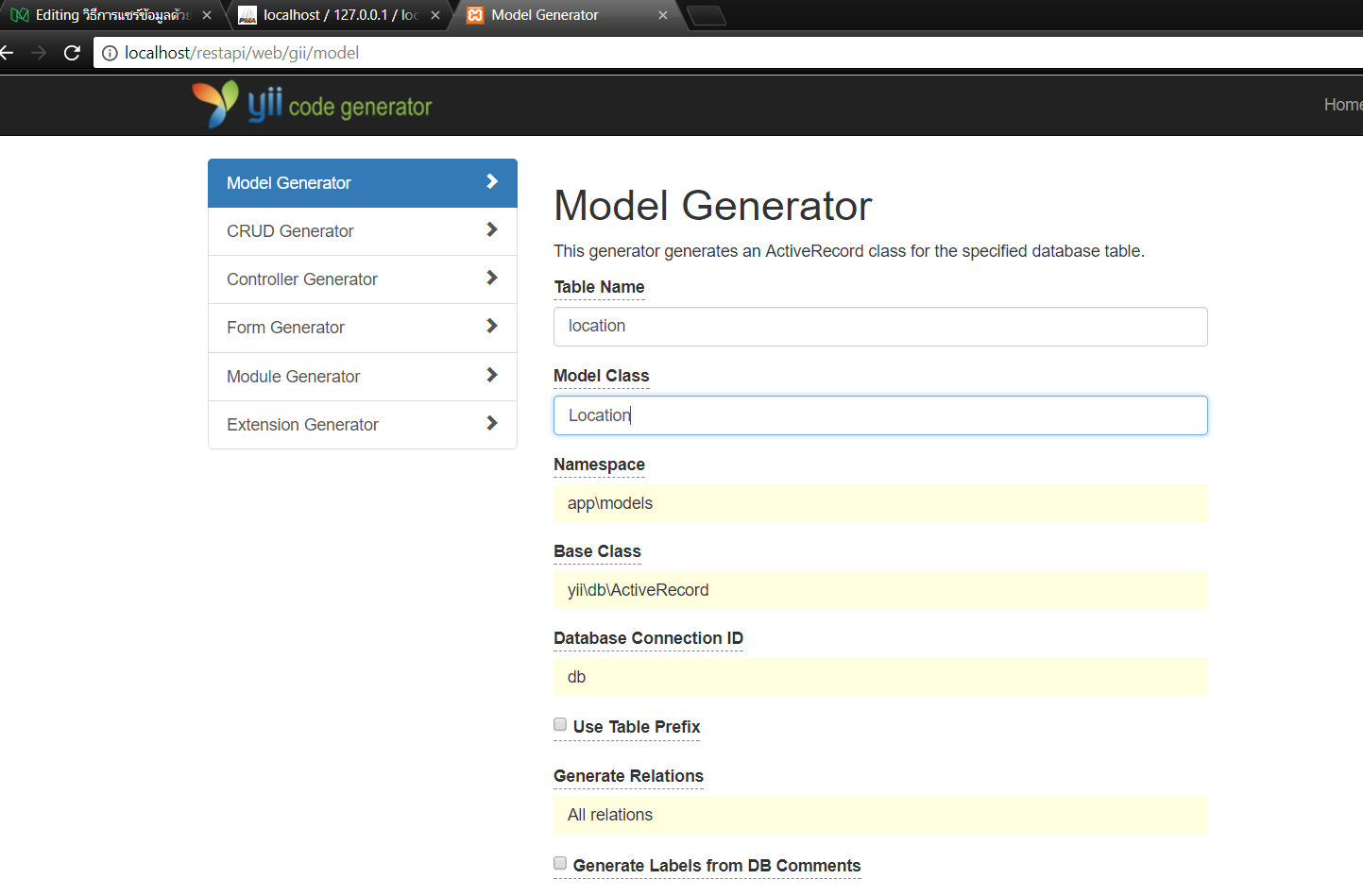Click the Model Generator chevron arrow
1363x896 pixels.
(x=491, y=181)
